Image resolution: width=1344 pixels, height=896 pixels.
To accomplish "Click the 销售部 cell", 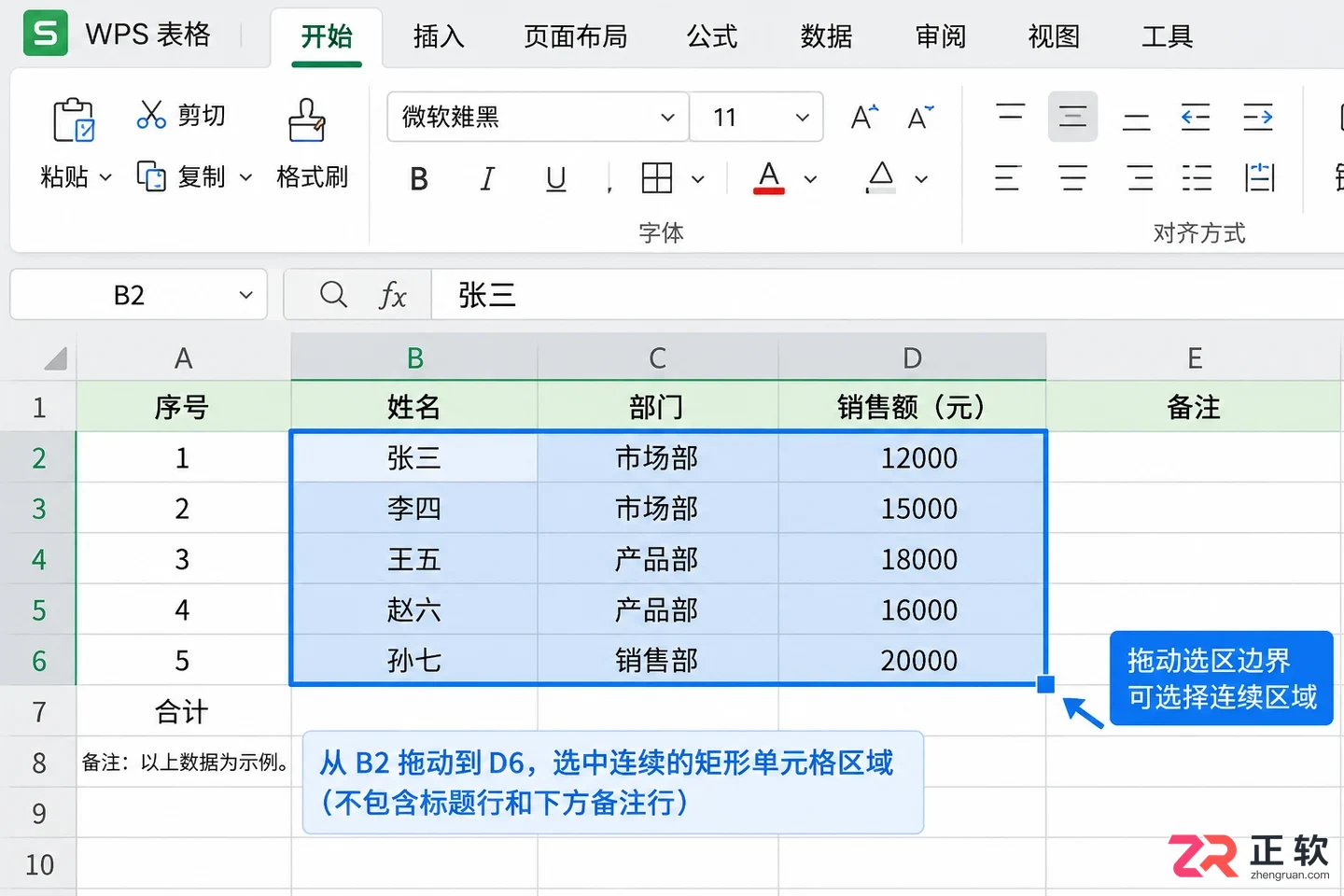I will [x=658, y=660].
